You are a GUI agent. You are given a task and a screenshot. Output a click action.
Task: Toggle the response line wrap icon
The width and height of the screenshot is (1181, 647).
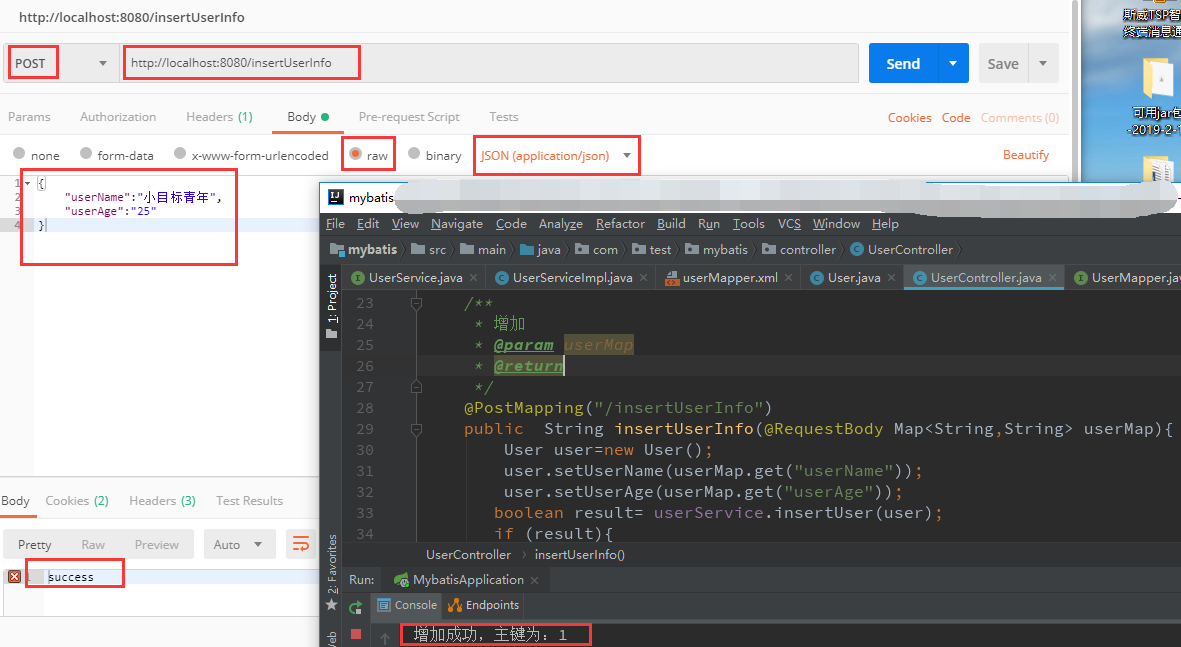(301, 544)
